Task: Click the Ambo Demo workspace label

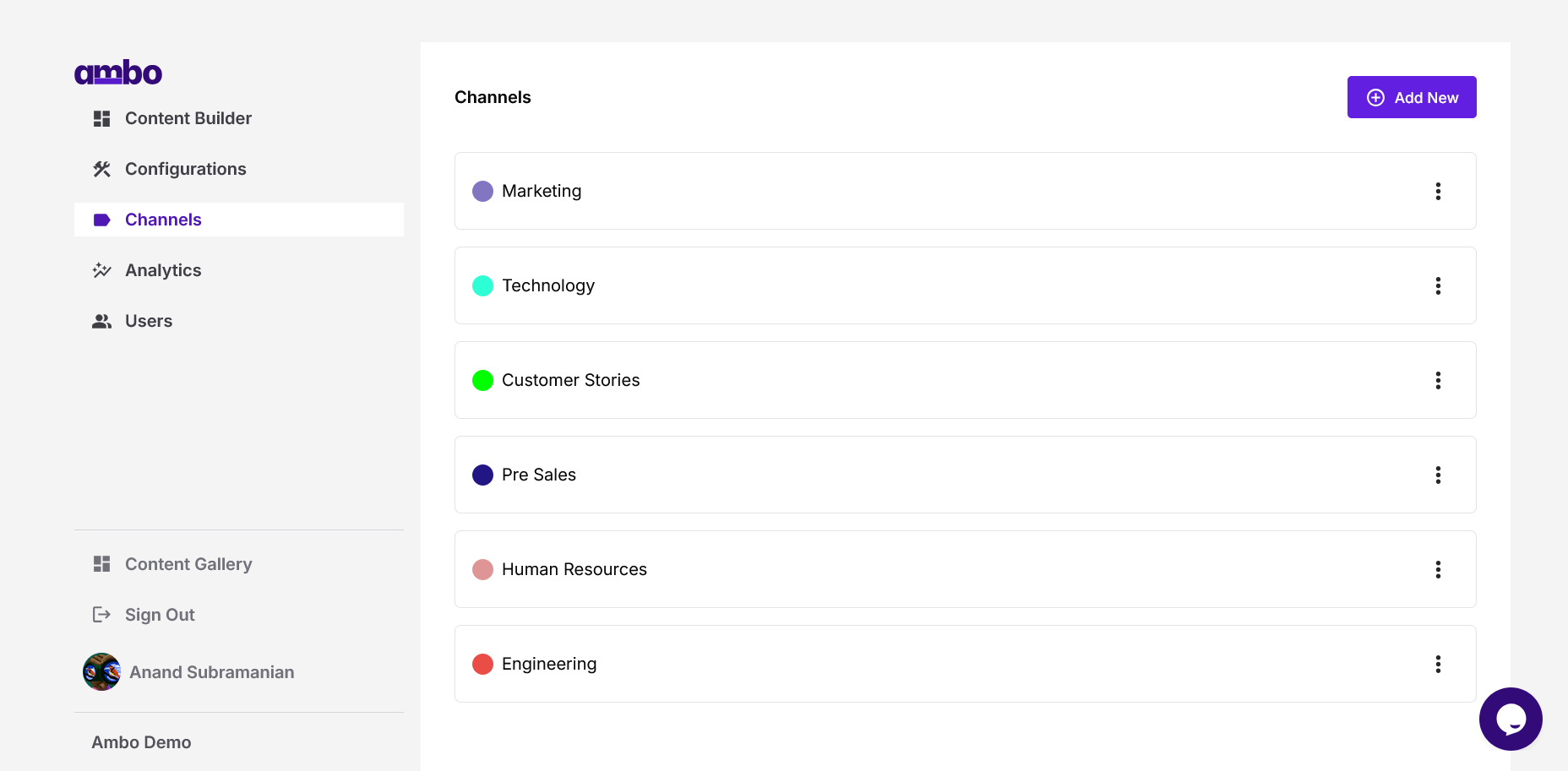Action: point(141,742)
